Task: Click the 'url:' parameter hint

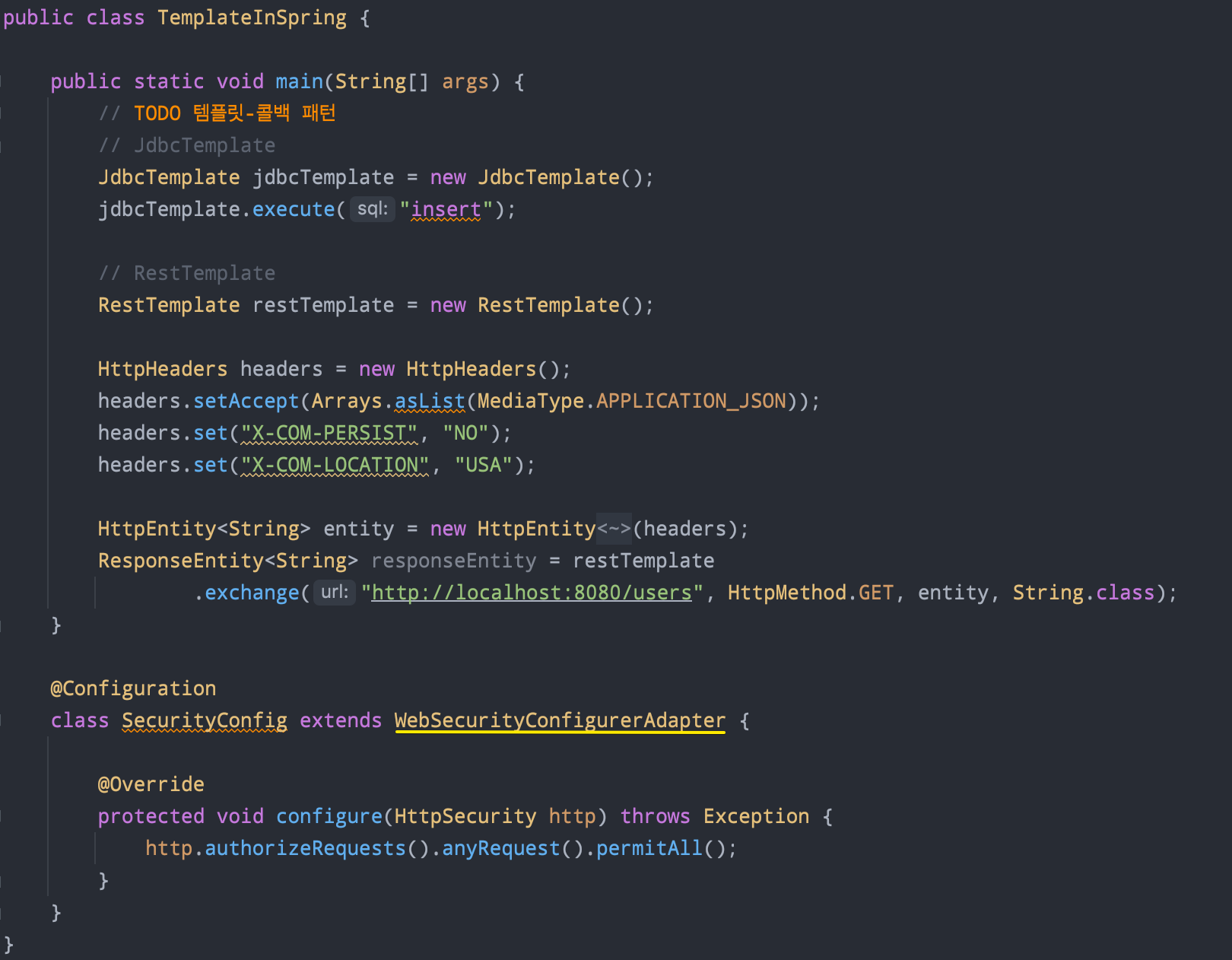Action: [335, 592]
